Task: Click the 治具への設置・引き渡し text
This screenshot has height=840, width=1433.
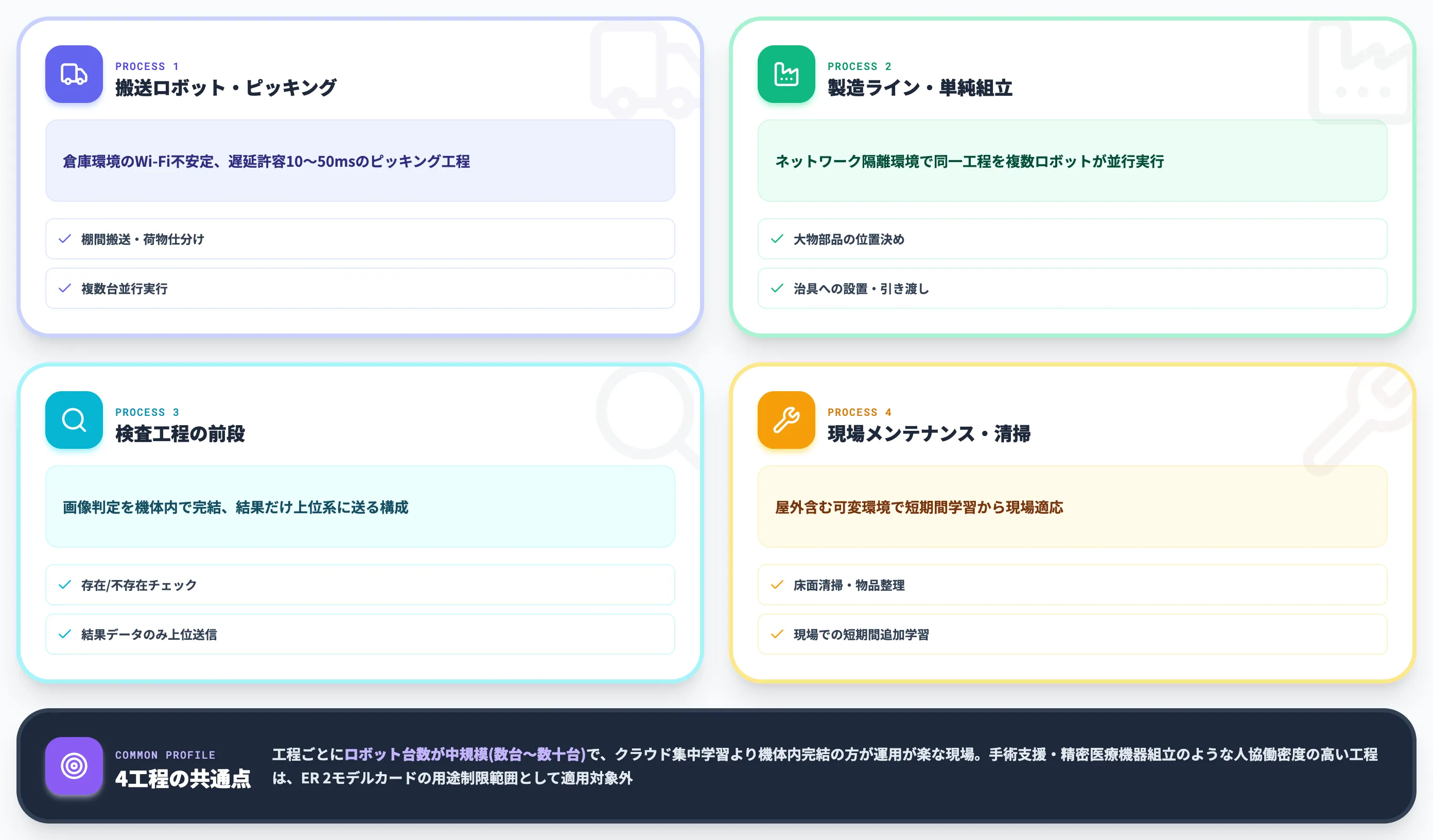Action: [x=862, y=289]
